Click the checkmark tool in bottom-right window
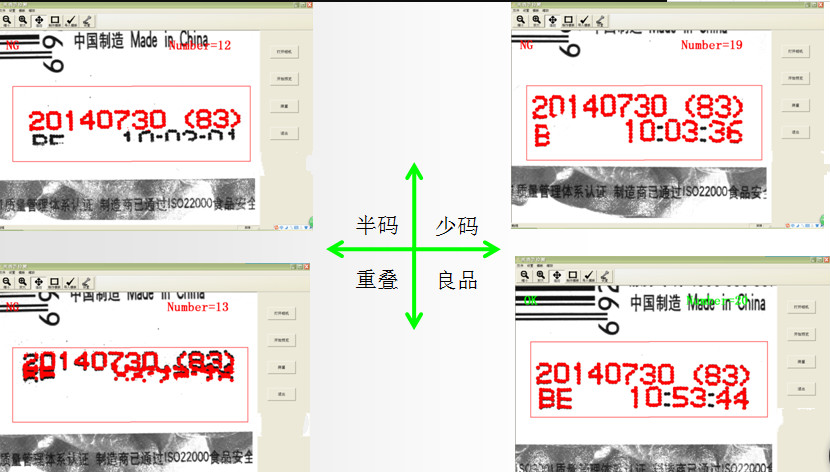 click(590, 277)
